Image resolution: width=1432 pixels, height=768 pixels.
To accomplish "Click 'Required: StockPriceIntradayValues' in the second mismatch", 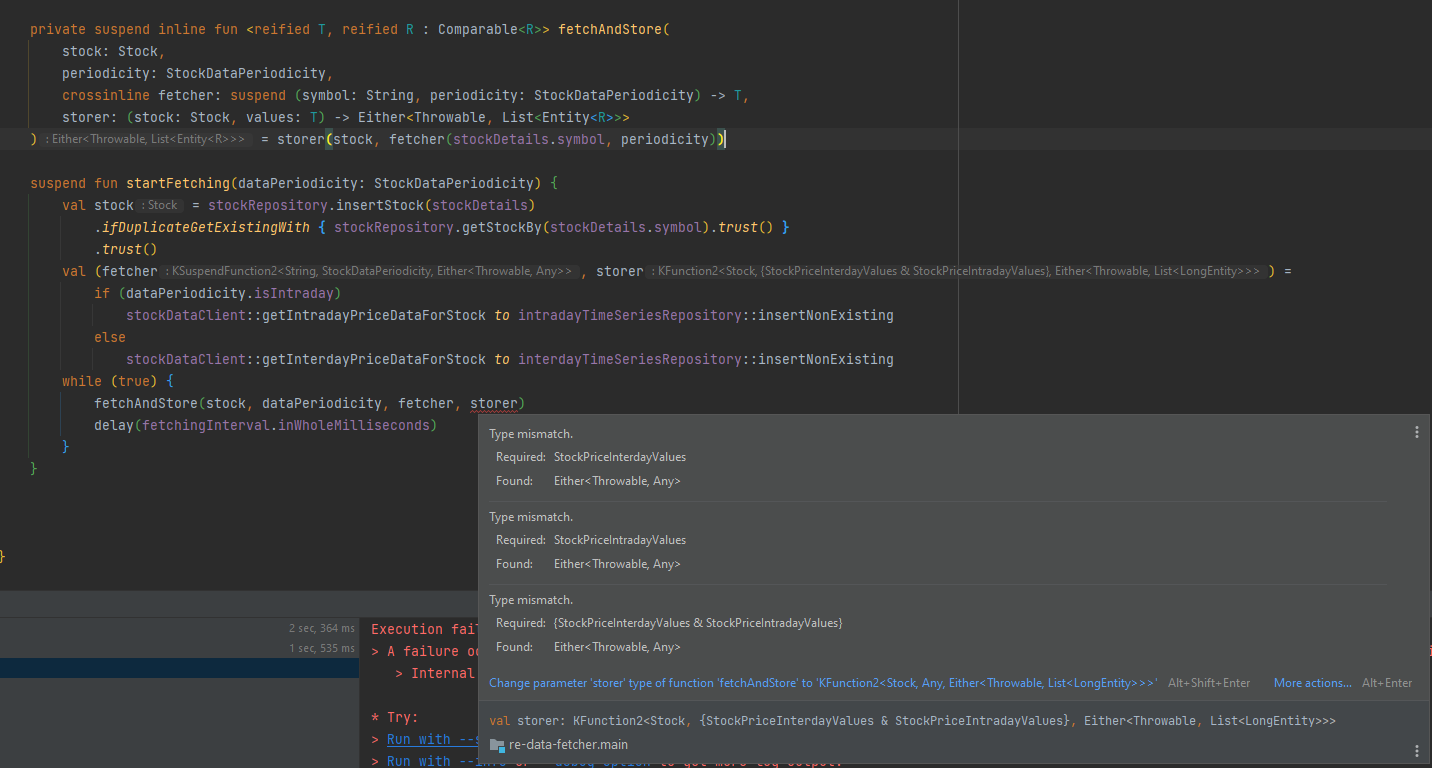I will [x=591, y=540].
